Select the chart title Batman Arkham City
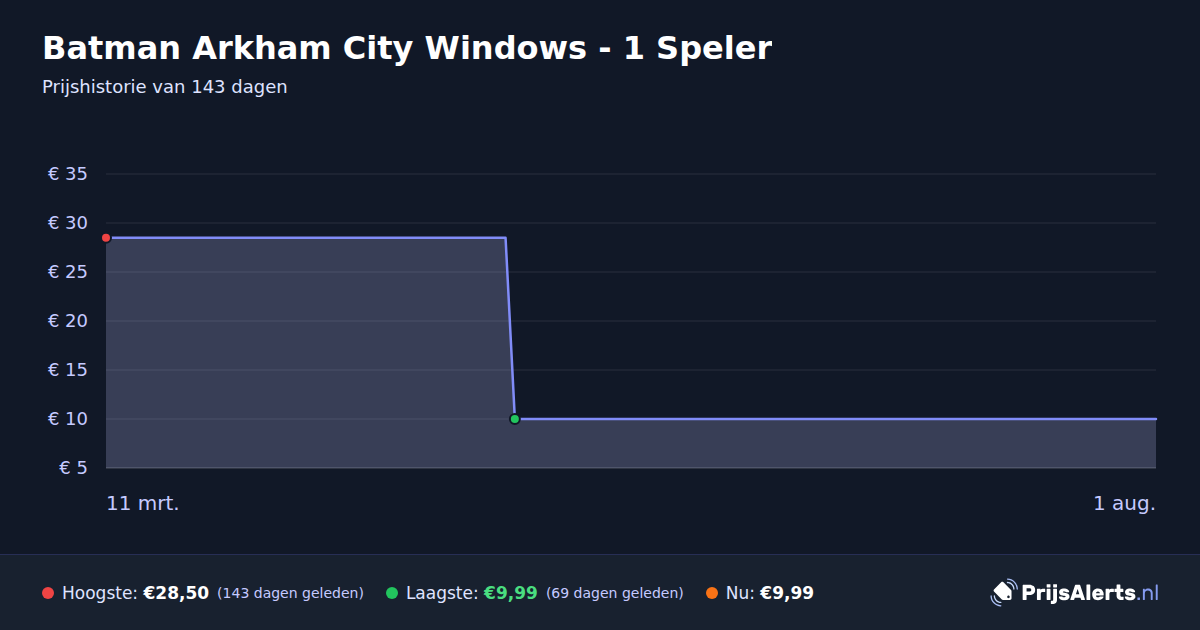The image size is (1200, 630). [407, 48]
